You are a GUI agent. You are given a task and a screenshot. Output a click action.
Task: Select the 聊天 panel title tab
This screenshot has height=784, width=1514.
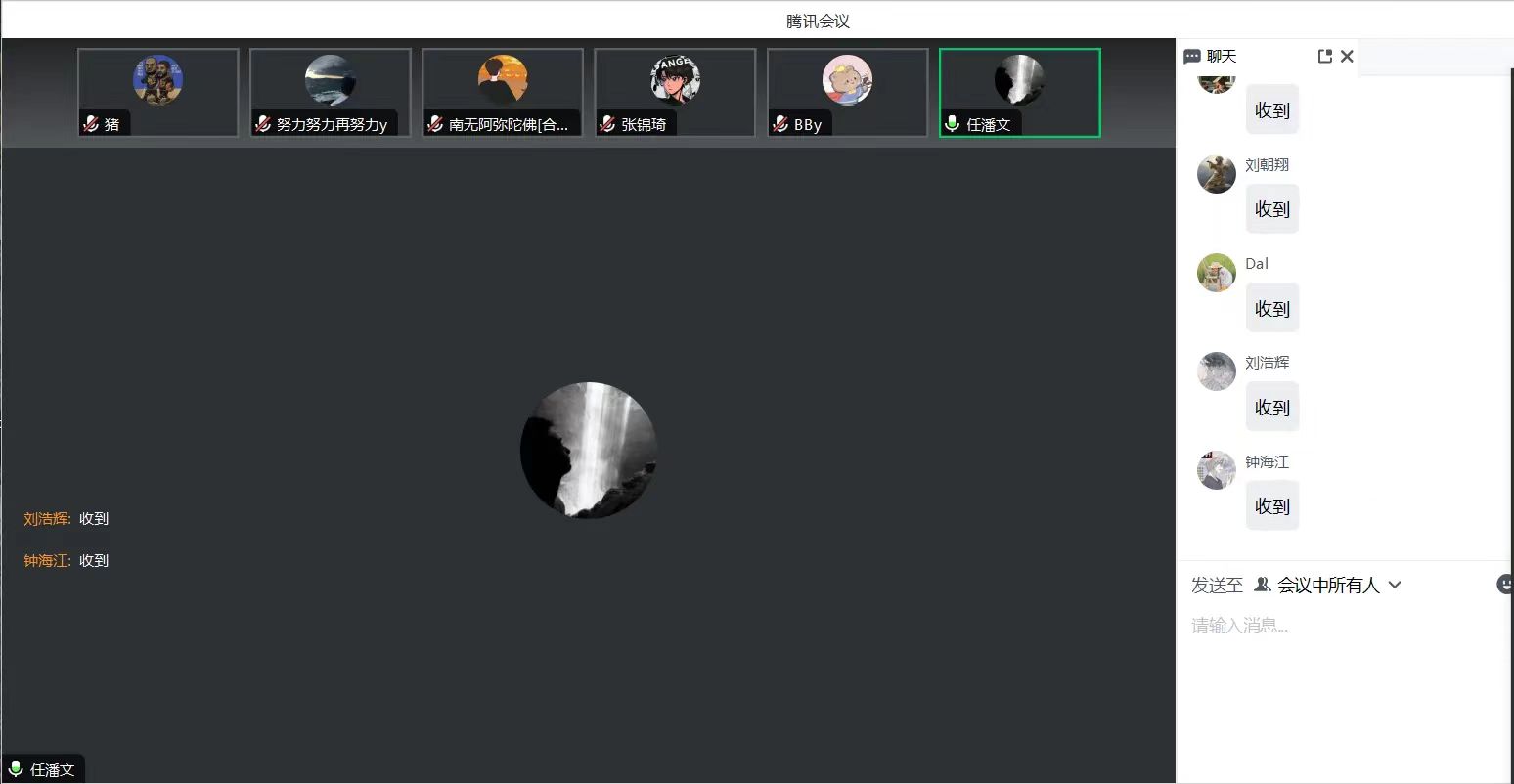[1221, 57]
